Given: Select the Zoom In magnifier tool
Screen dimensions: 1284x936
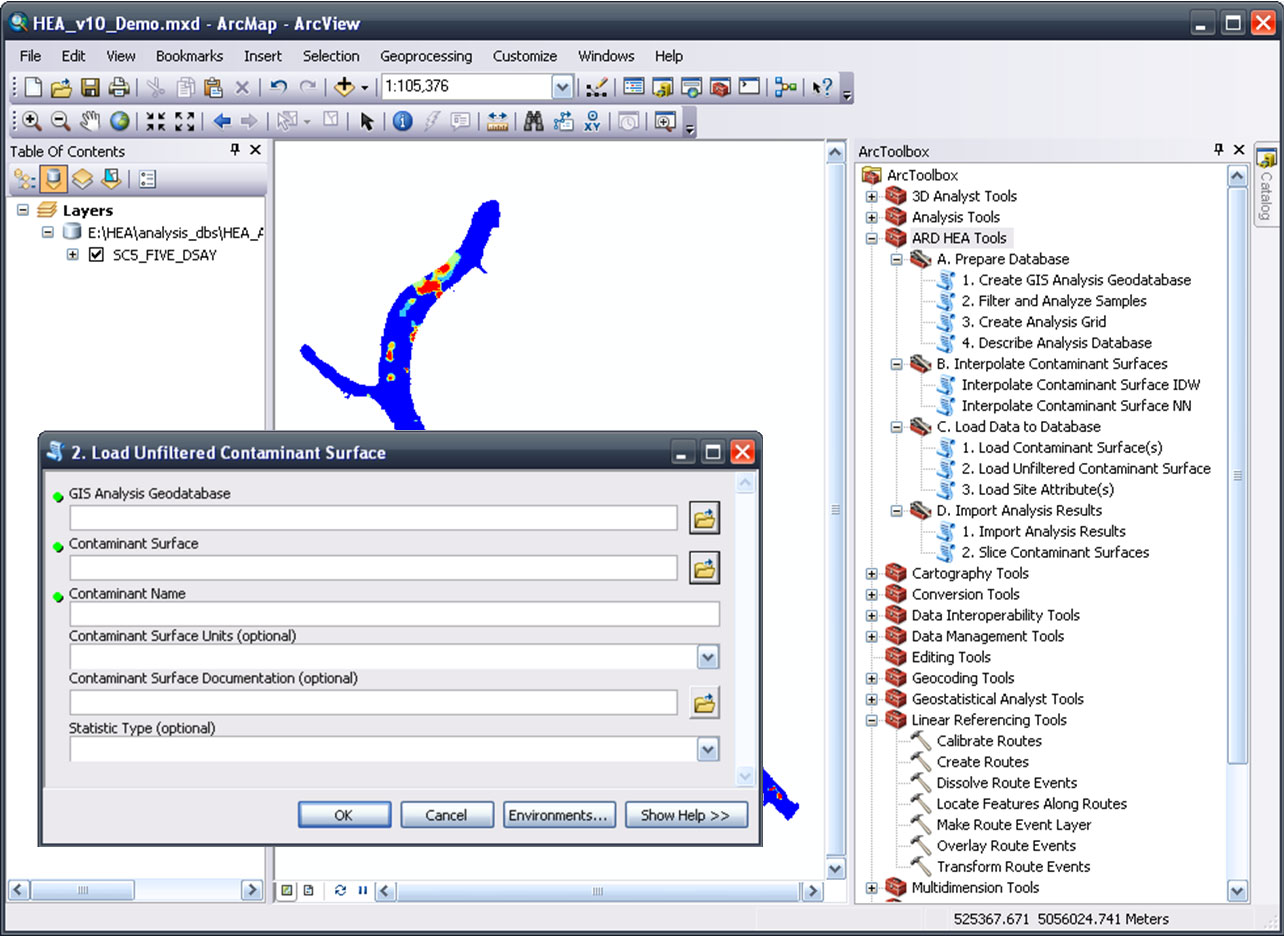Looking at the screenshot, I should 32,121.
